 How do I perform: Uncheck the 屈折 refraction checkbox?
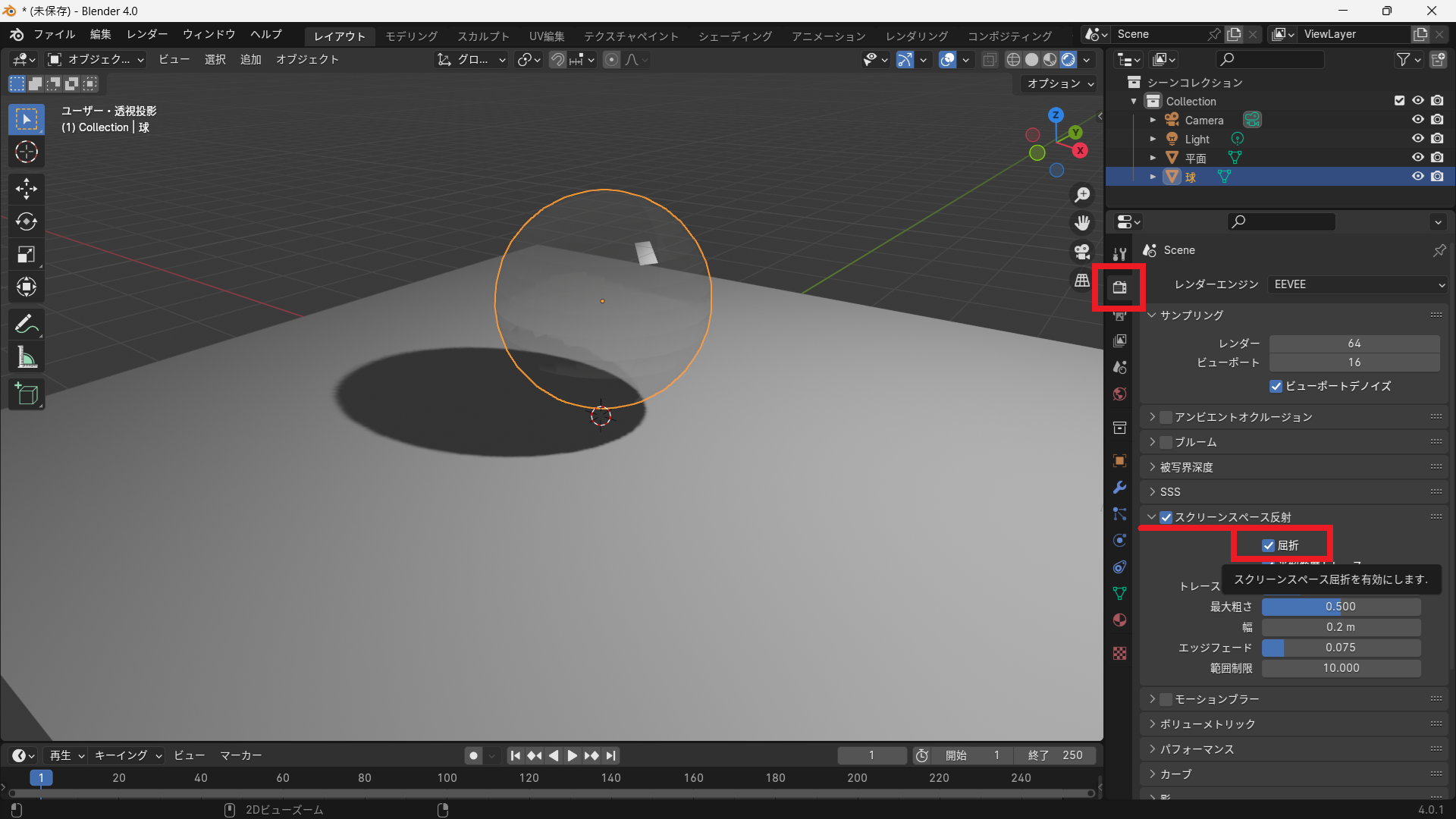tap(1268, 545)
